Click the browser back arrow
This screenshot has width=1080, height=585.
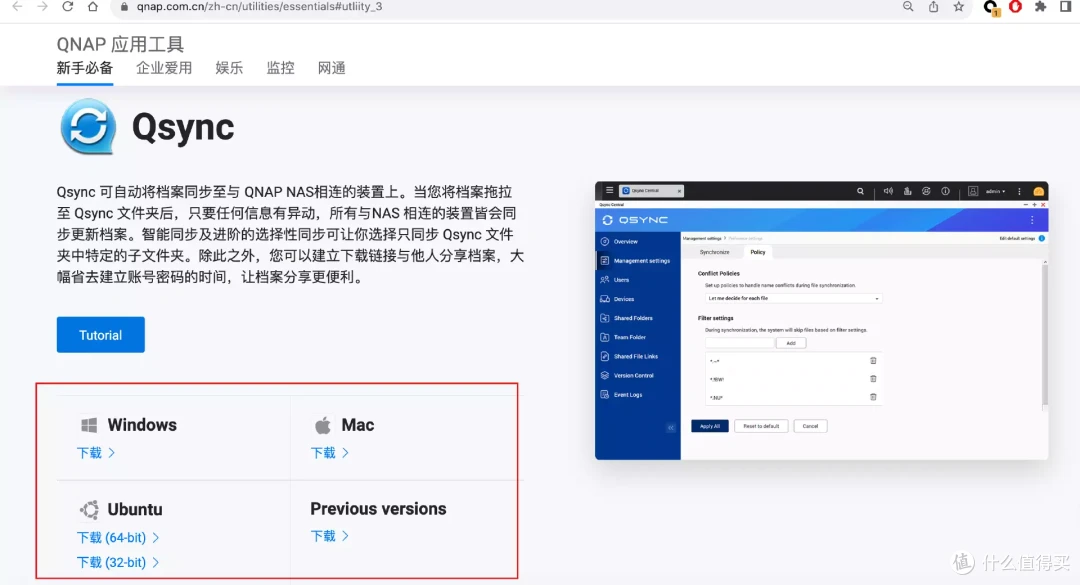17,6
